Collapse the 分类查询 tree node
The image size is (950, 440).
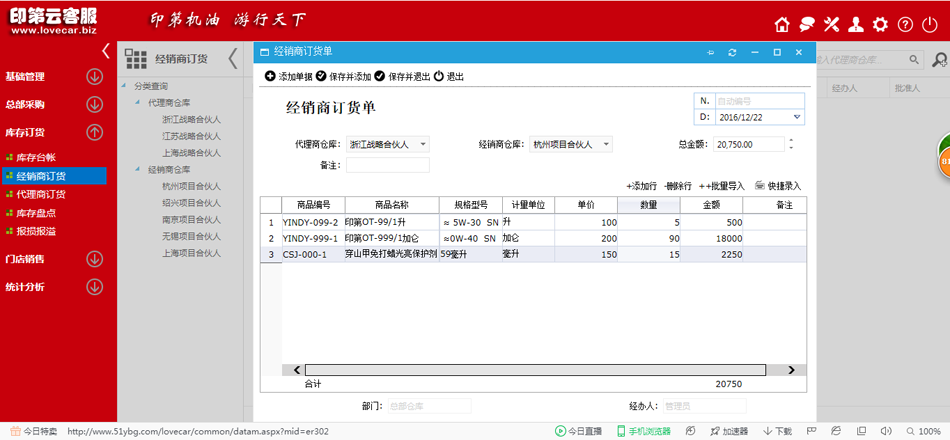click(x=125, y=86)
